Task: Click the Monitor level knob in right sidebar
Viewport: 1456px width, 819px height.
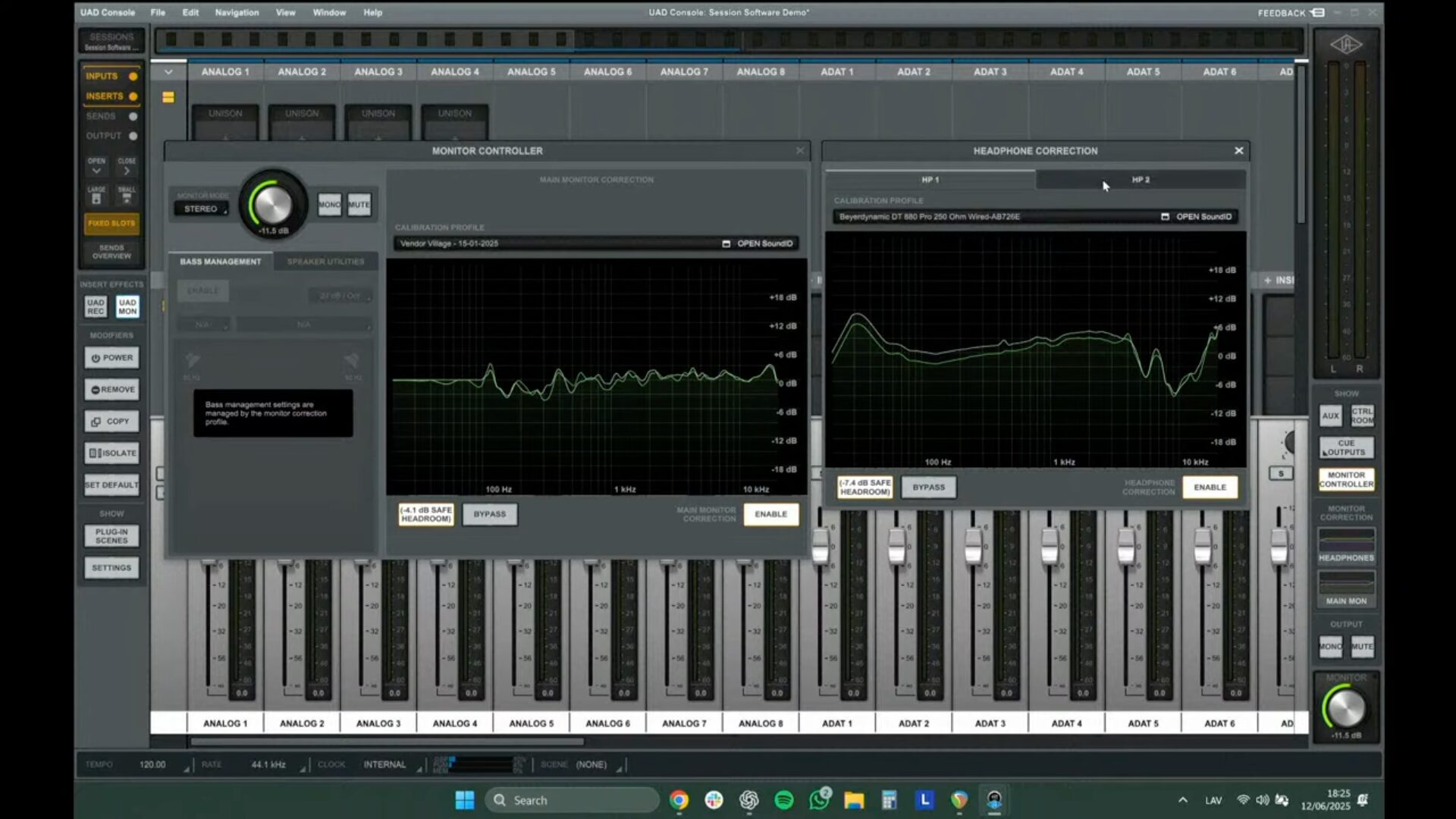Action: [1347, 708]
